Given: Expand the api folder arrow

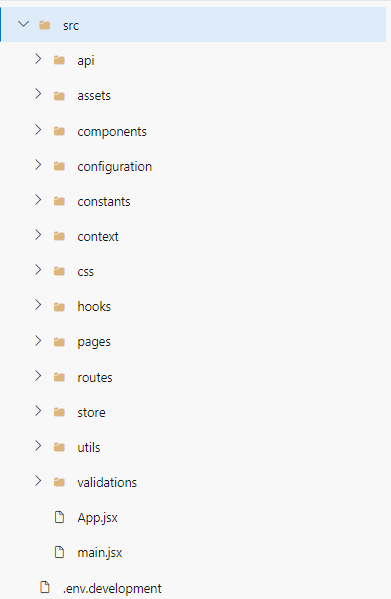Looking at the screenshot, I should pyautogui.click(x=38, y=59).
